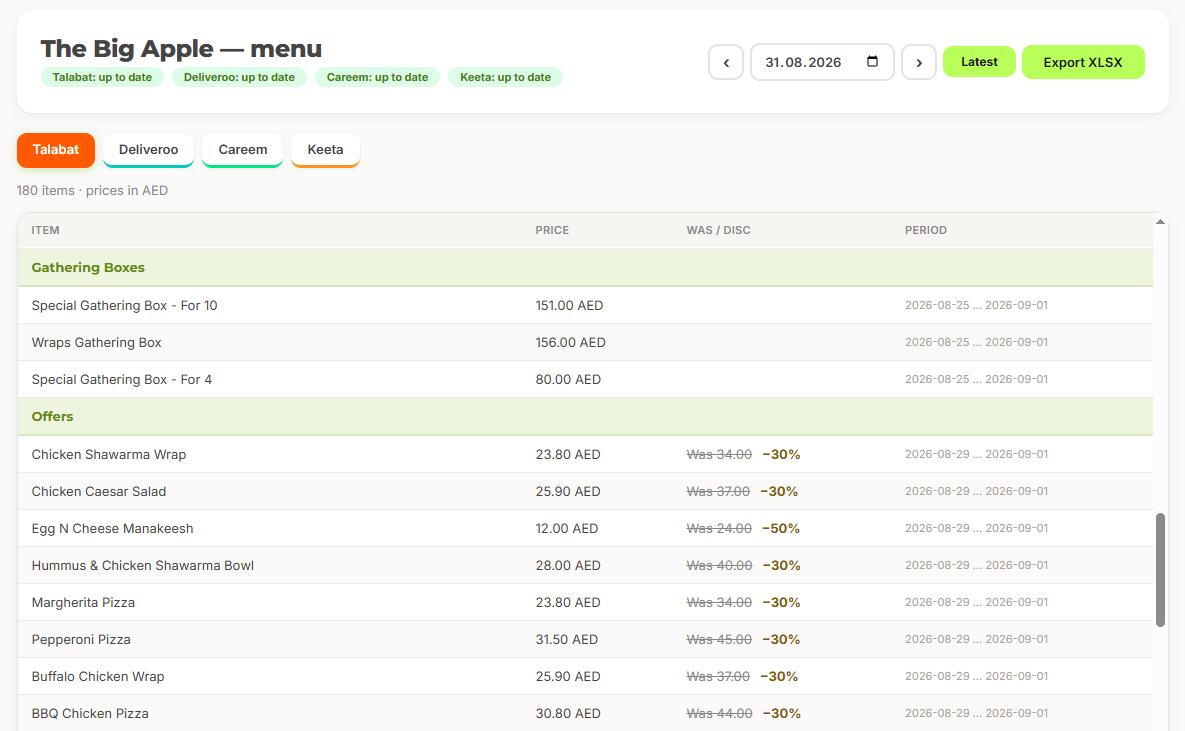The height and width of the screenshot is (731, 1185).
Task: Click the '-50%' discount for Egg N Cheese Manakeesh
Action: [x=781, y=528]
